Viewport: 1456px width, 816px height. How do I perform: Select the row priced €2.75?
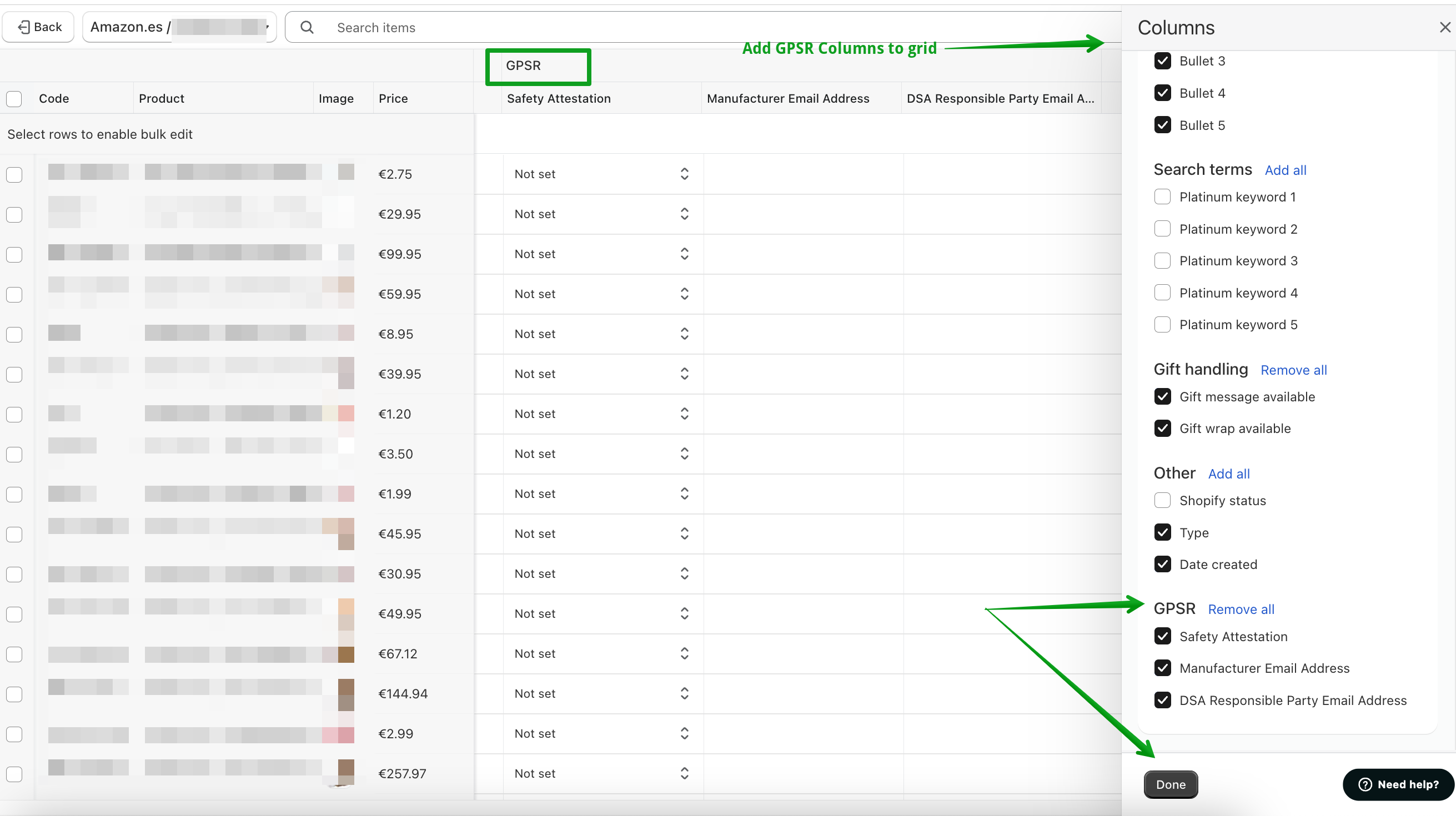click(14, 175)
